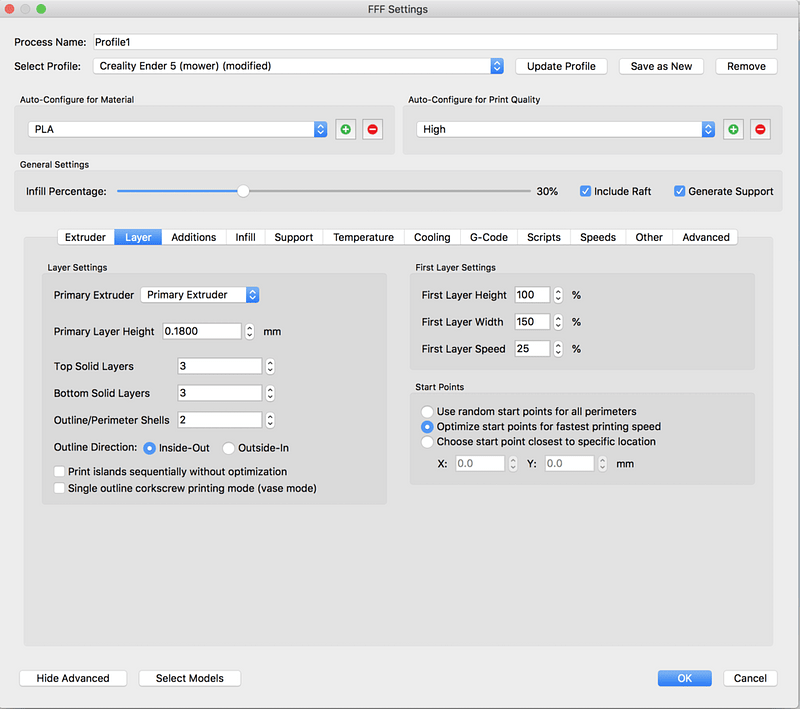800x709 pixels.
Task: Click the First Layer Height value field
Action: coord(532,295)
